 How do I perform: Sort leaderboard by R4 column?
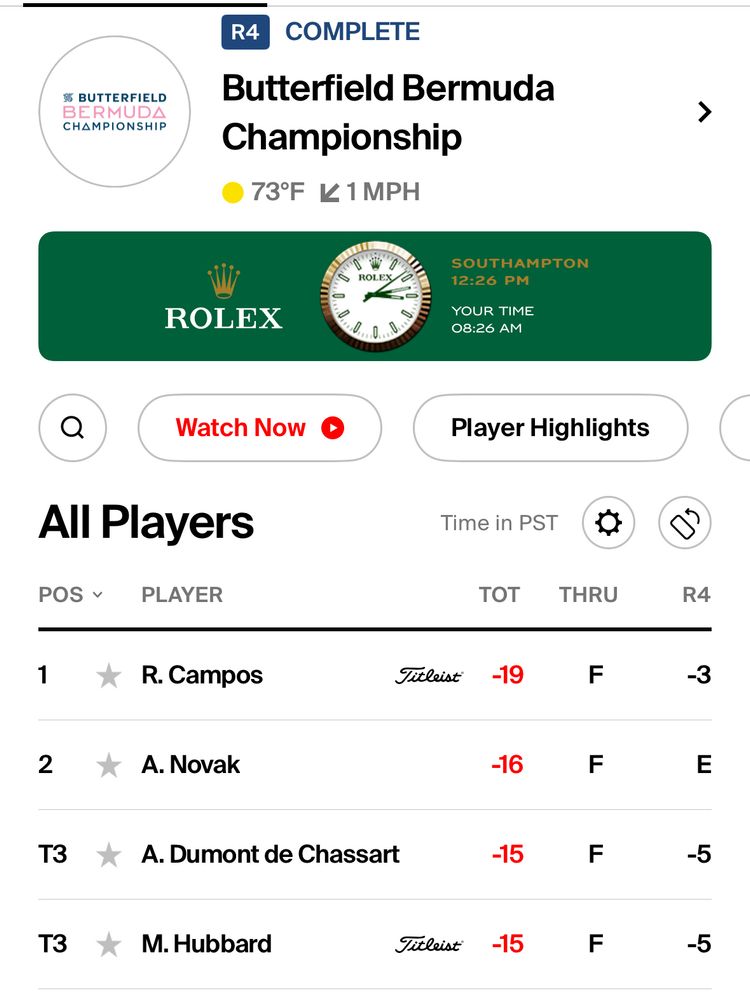pos(695,595)
